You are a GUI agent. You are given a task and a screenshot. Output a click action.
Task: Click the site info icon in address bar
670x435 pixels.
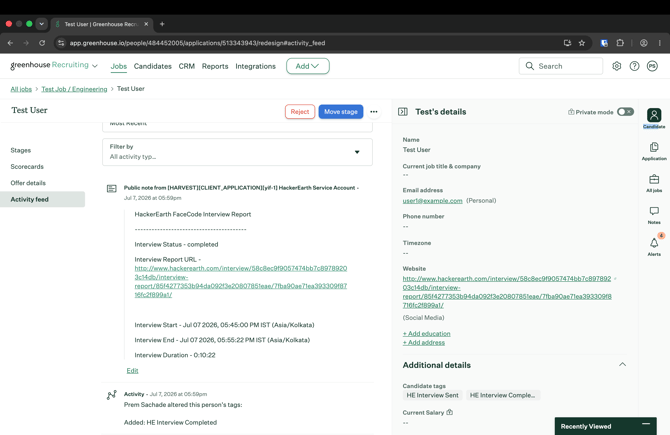[61, 43]
